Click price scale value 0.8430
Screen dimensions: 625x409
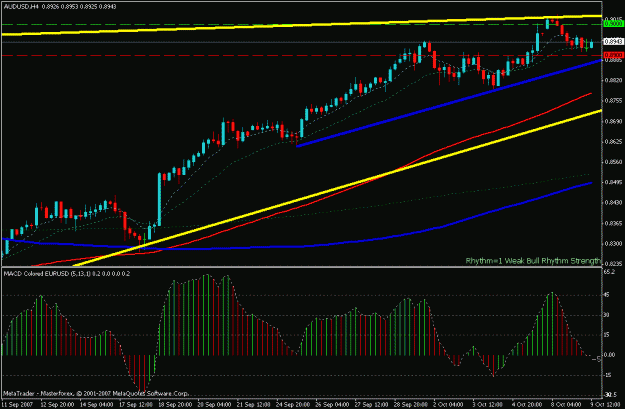[614, 203]
